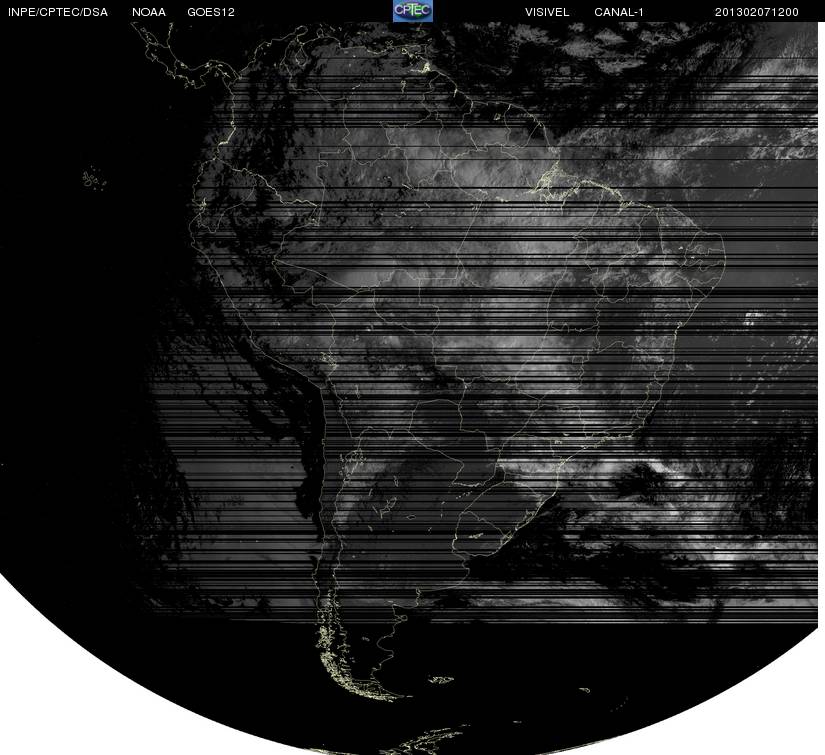Click the VISIVEL label in the header
Image resolution: width=825 pixels, height=755 pixels.
(547, 12)
